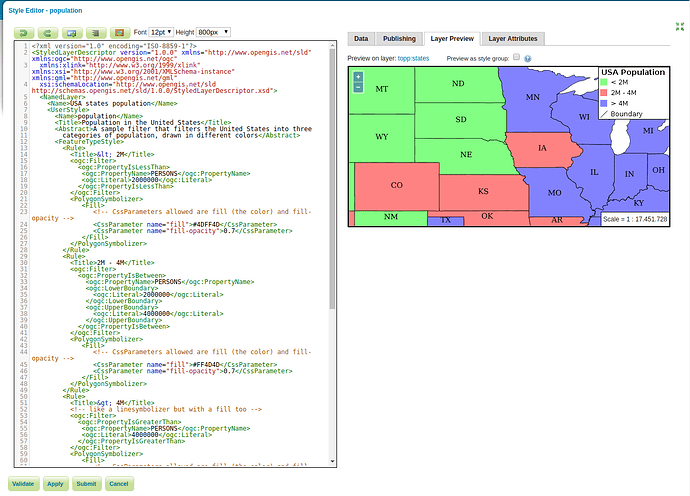Open the editor Height dropdown
The image size is (690, 496).
[x=213, y=32]
